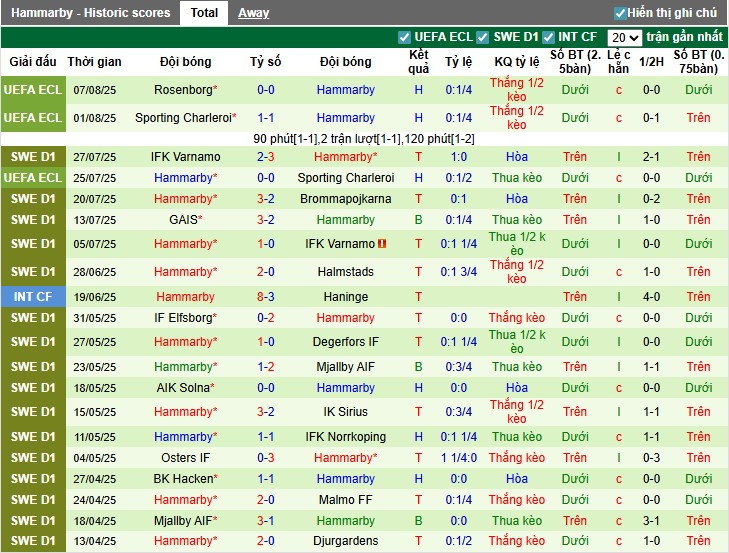Click the 1/2H column header
Screen dimensions: 729x553
point(651,62)
